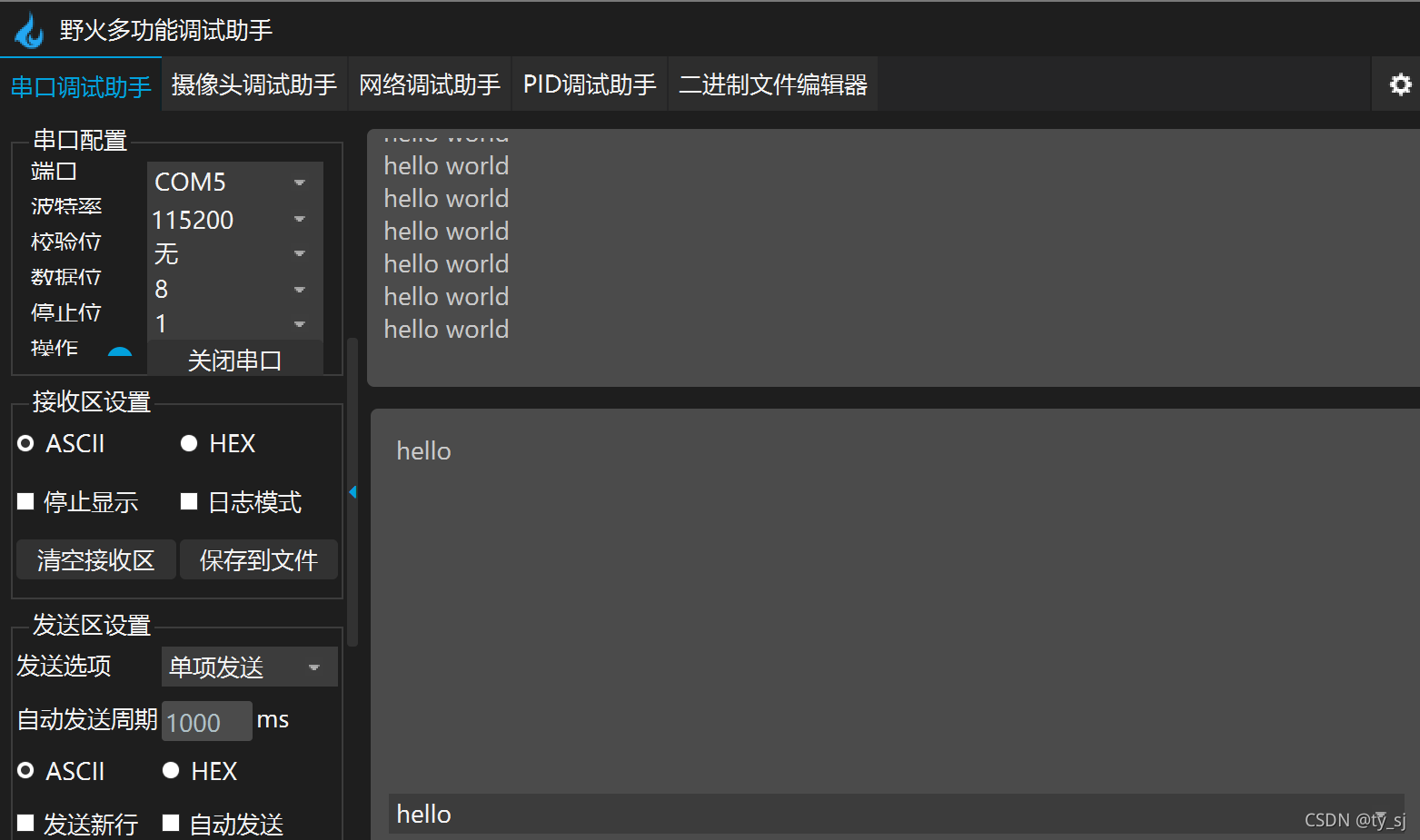Click the left panel vertical scrollbar
Image resolution: width=1420 pixels, height=840 pixels.
(353, 492)
